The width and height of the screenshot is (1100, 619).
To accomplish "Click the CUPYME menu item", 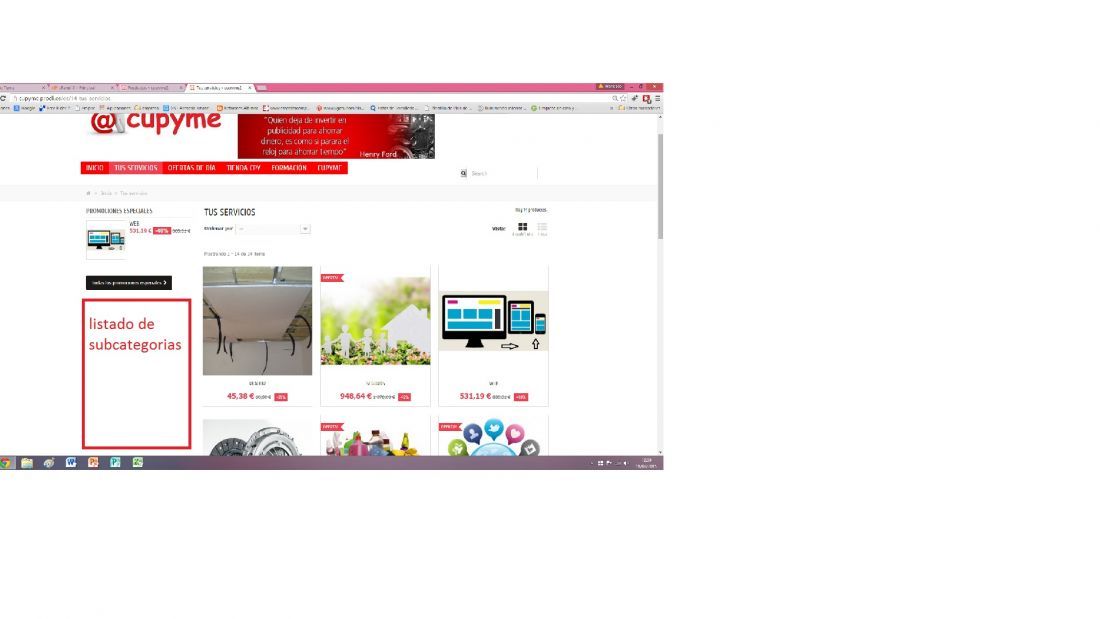I will tap(329, 168).
